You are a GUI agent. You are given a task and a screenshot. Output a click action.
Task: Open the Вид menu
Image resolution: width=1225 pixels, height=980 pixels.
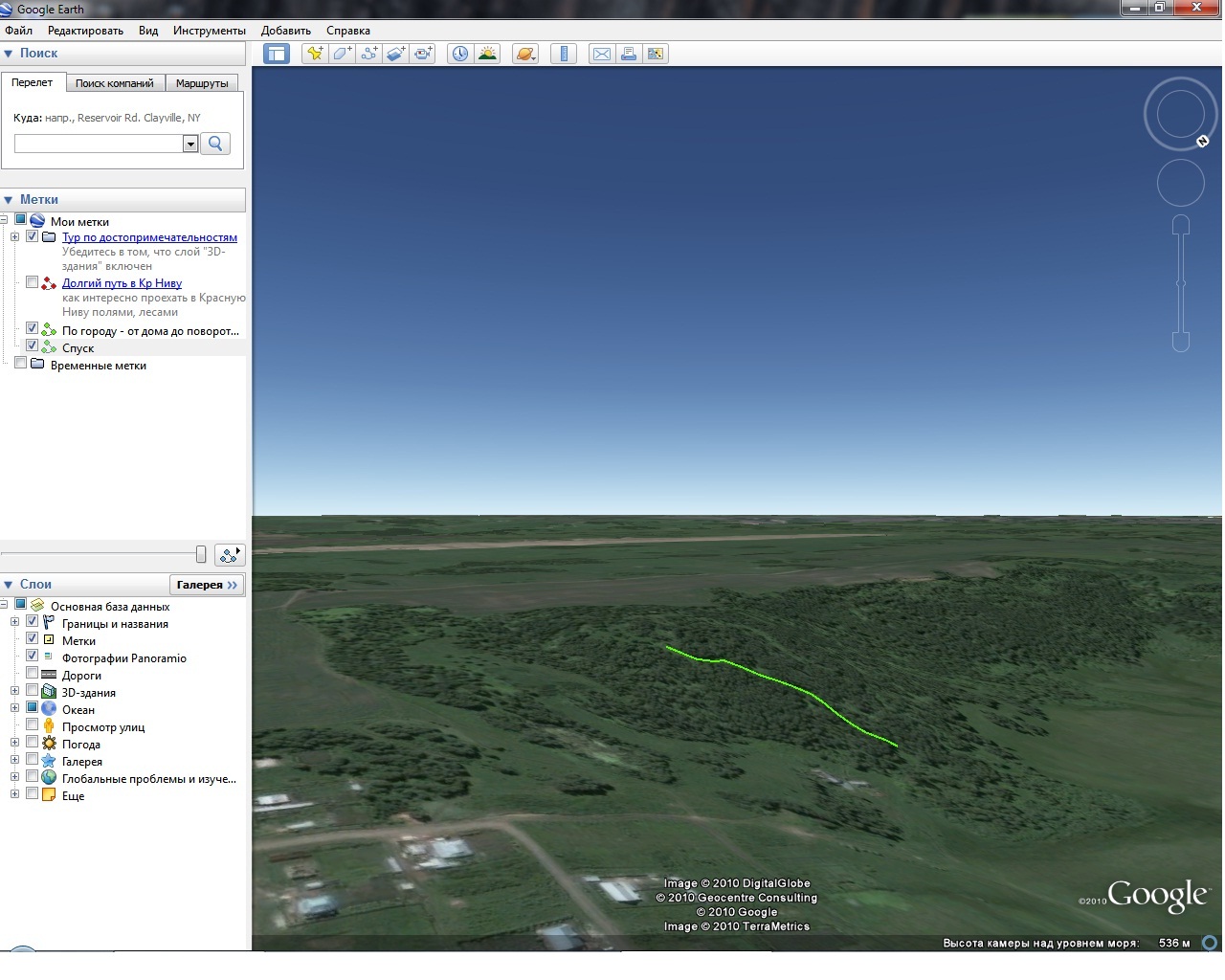148,31
